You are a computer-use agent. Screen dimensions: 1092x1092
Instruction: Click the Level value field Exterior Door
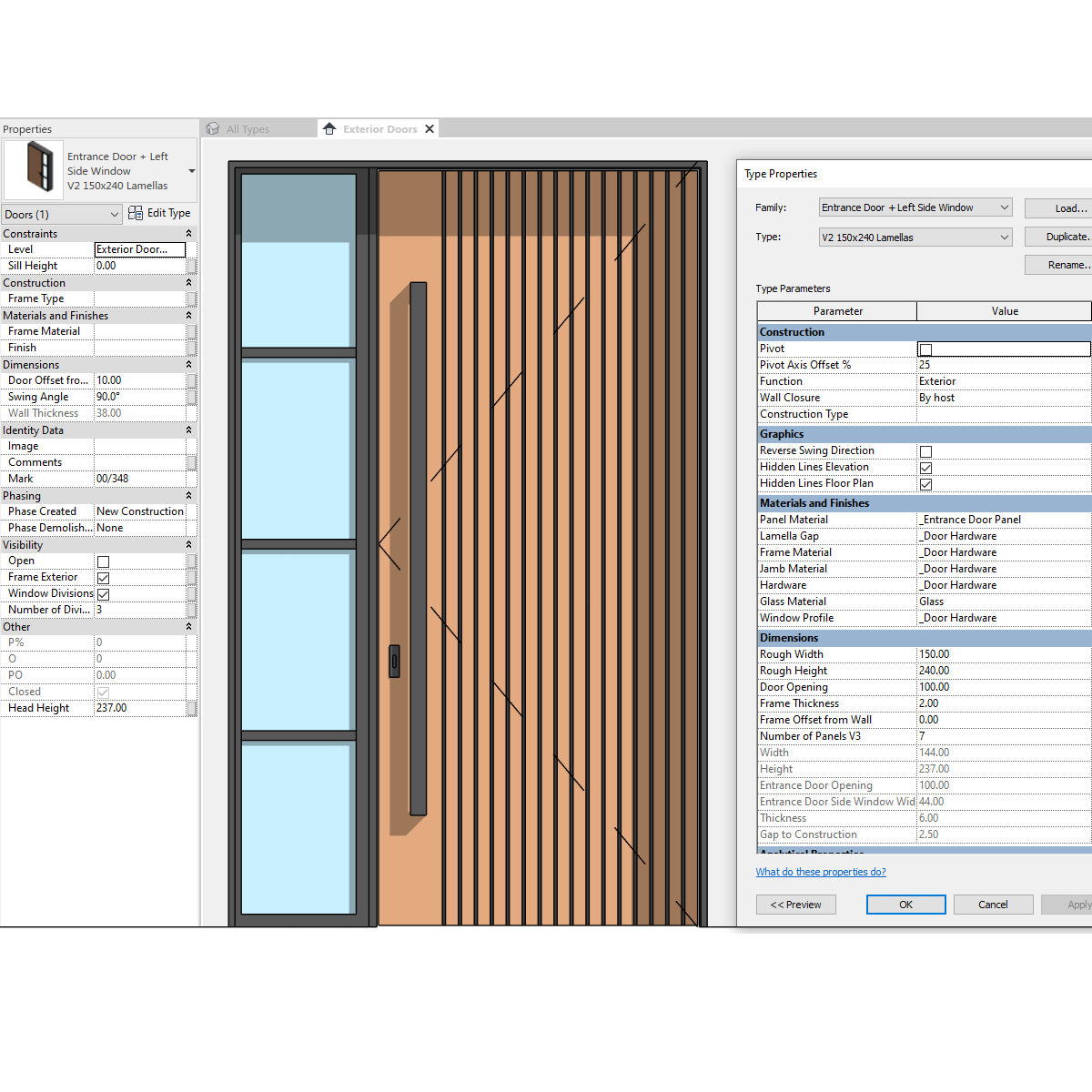pyautogui.click(x=140, y=249)
